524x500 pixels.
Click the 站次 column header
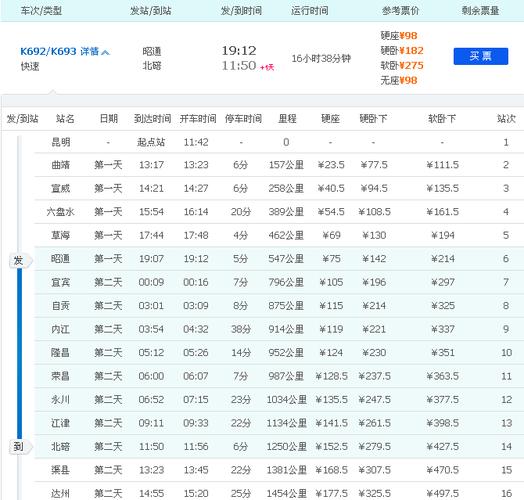click(506, 119)
